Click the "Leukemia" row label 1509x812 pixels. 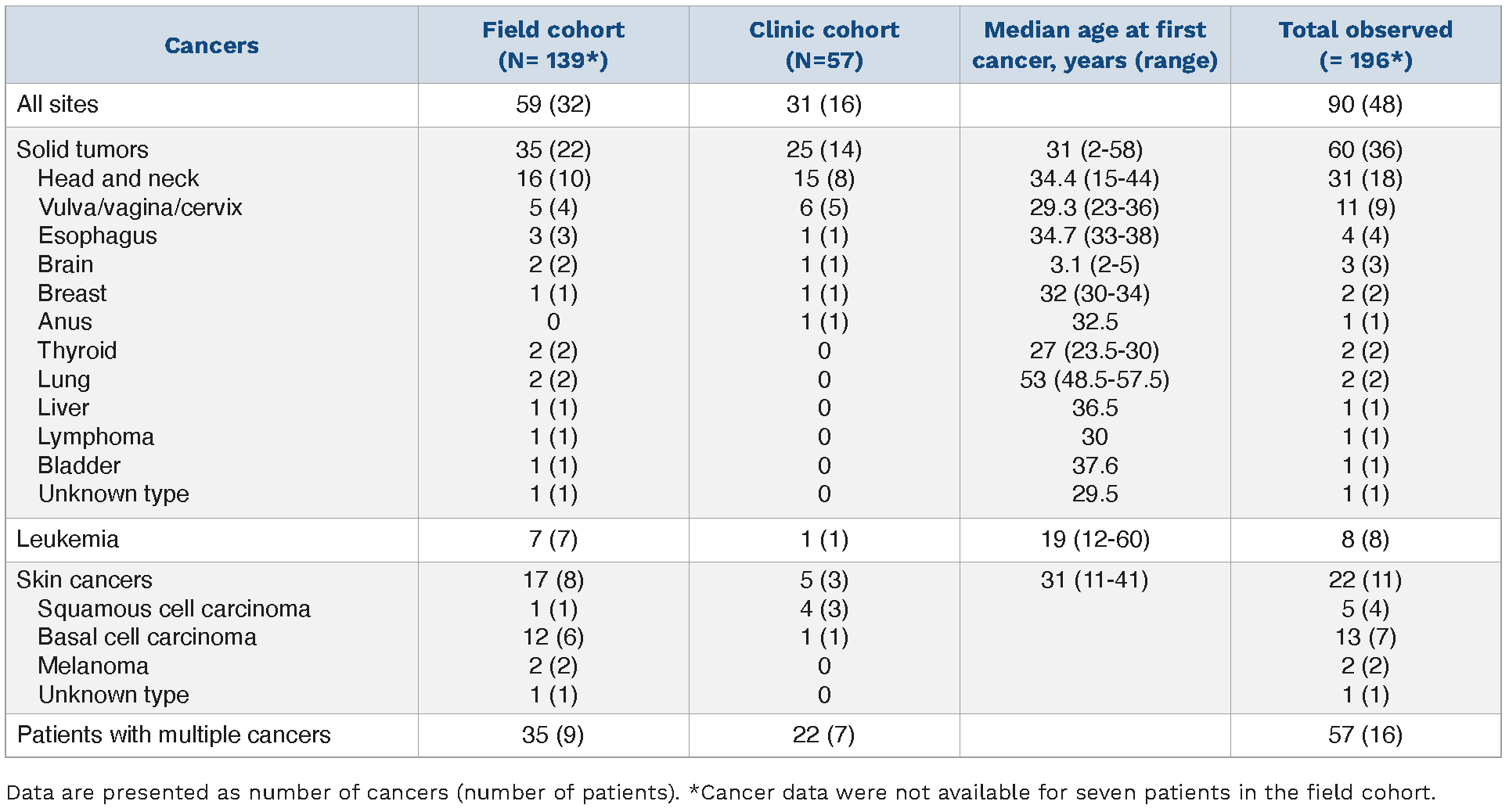tap(68, 539)
